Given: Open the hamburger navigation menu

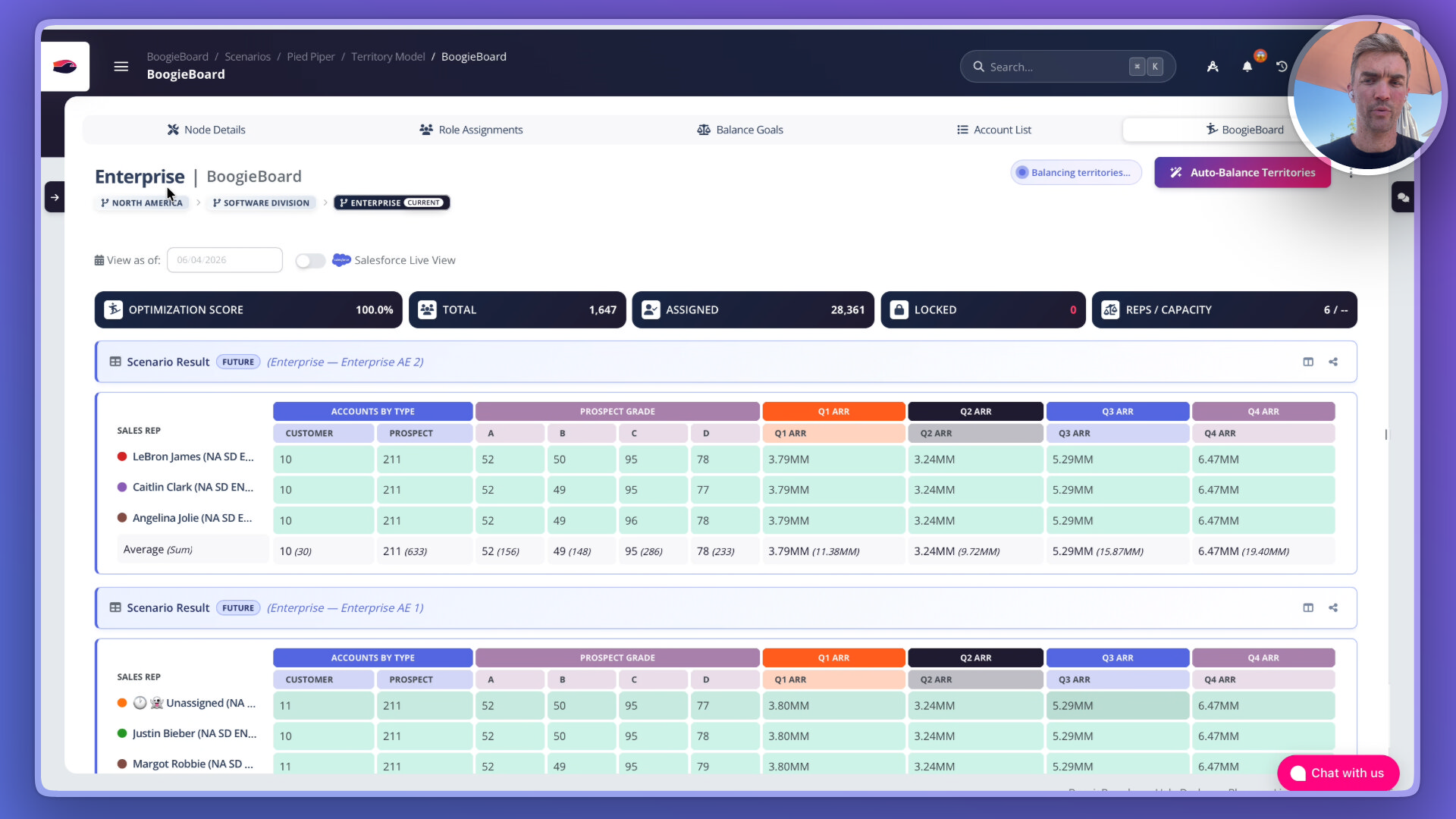Looking at the screenshot, I should pyautogui.click(x=121, y=67).
